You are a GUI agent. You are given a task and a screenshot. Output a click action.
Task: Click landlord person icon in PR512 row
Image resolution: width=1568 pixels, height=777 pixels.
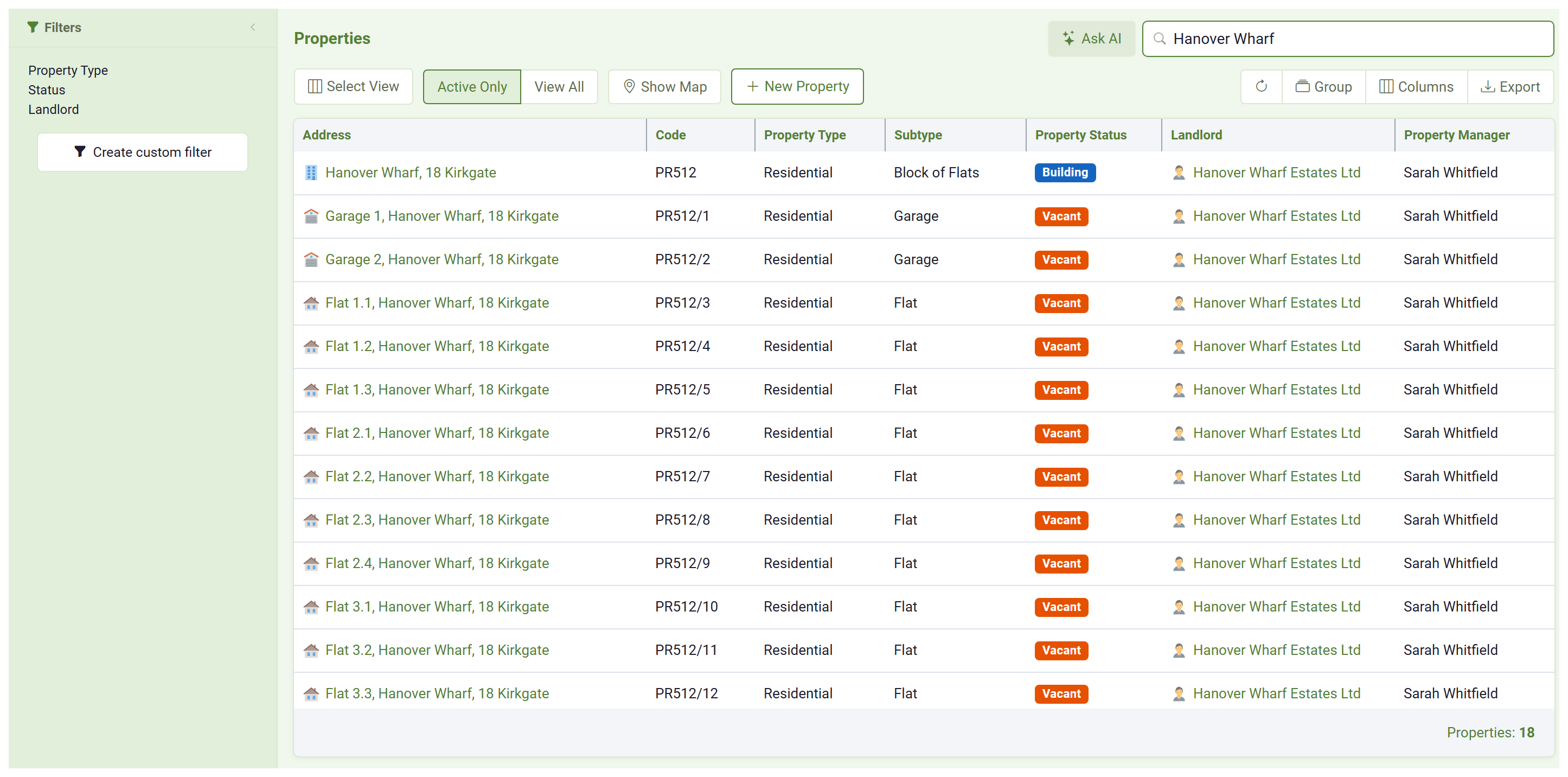[x=1179, y=173]
